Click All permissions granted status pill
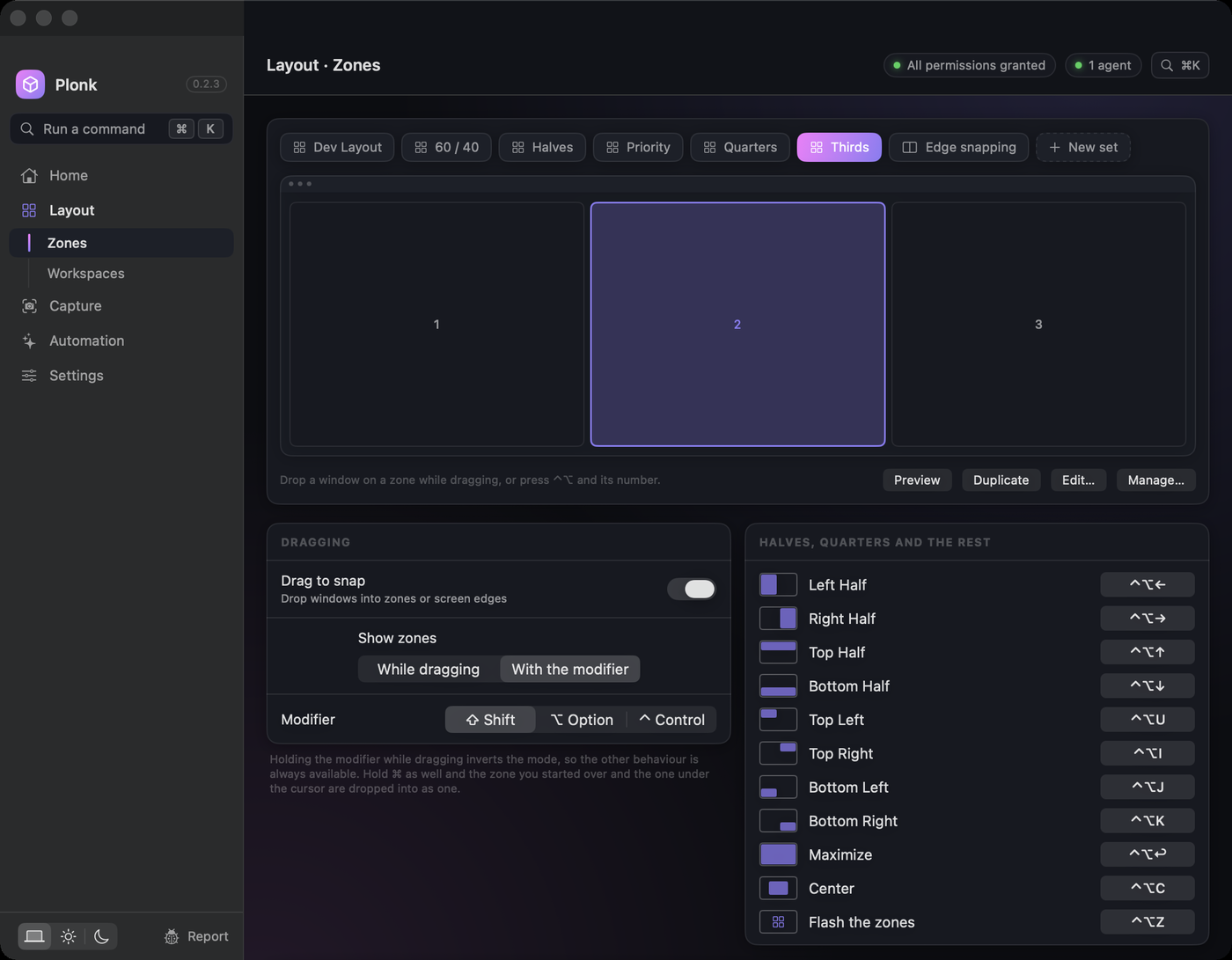This screenshot has width=1232, height=960. [969, 65]
